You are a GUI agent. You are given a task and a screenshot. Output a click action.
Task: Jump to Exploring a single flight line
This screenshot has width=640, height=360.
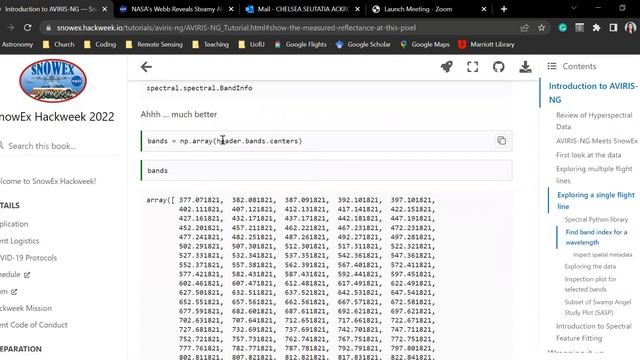[x=596, y=200]
